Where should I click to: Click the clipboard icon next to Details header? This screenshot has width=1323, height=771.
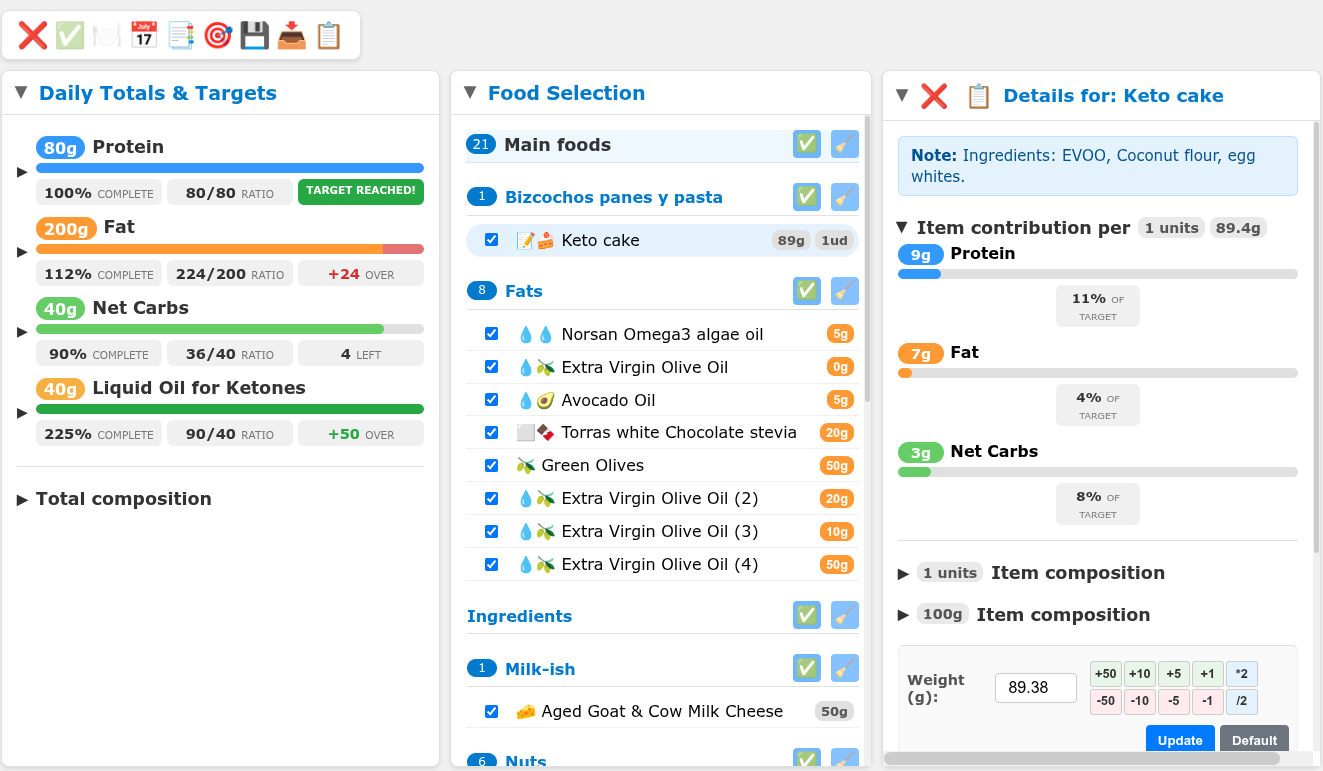click(x=977, y=96)
